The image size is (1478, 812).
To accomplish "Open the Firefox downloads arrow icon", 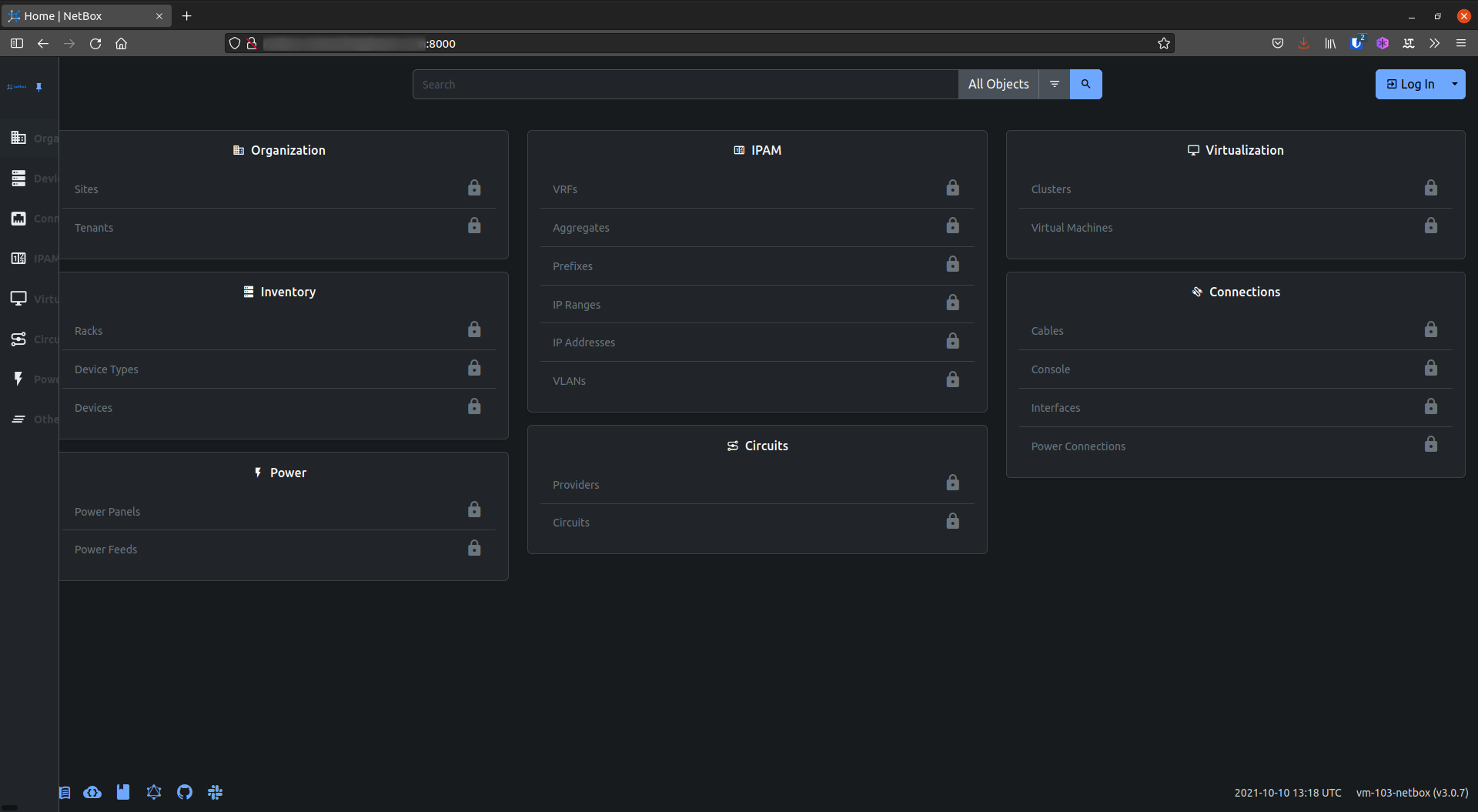I will [x=1303, y=43].
